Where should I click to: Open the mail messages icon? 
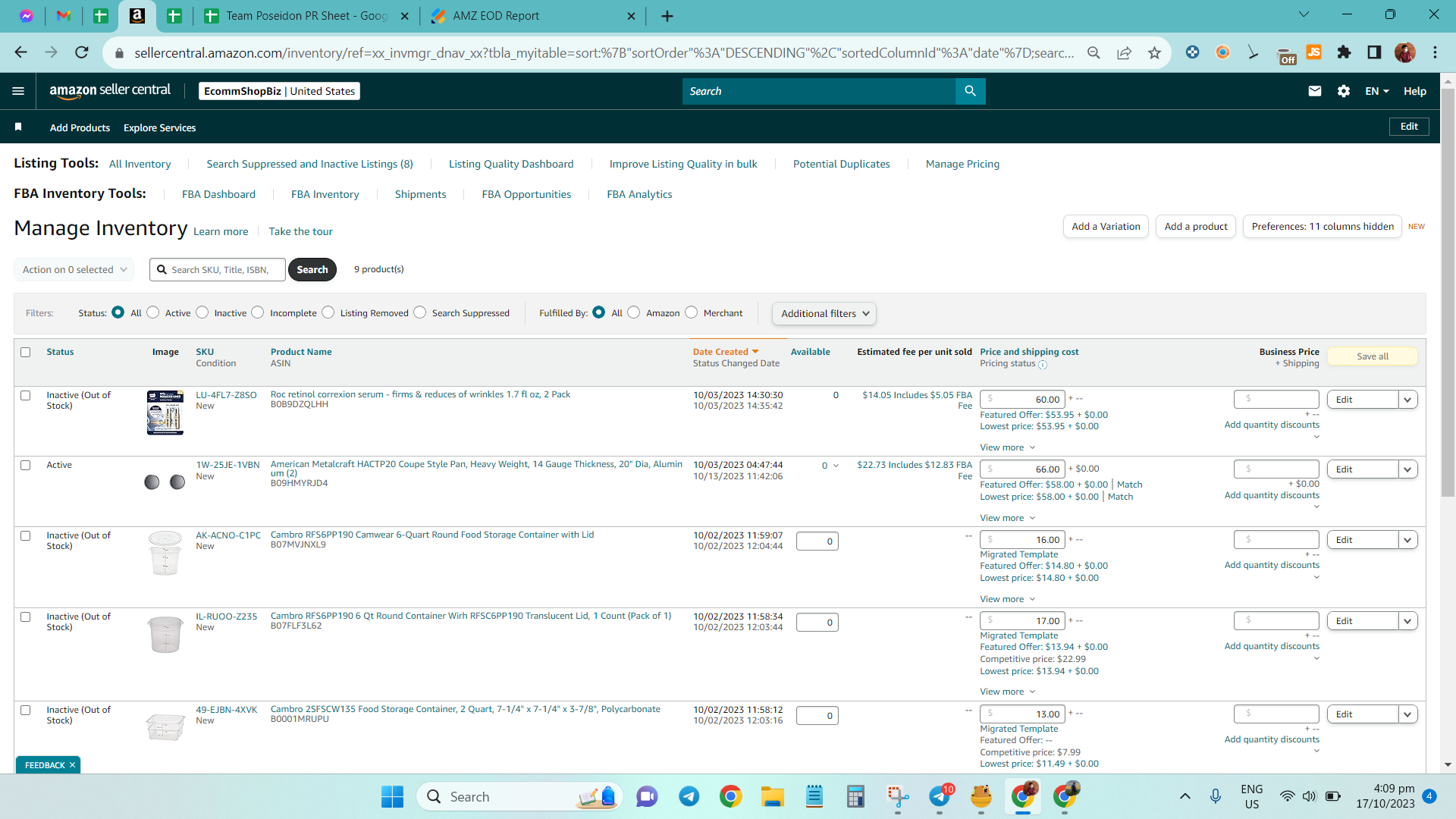[1315, 91]
